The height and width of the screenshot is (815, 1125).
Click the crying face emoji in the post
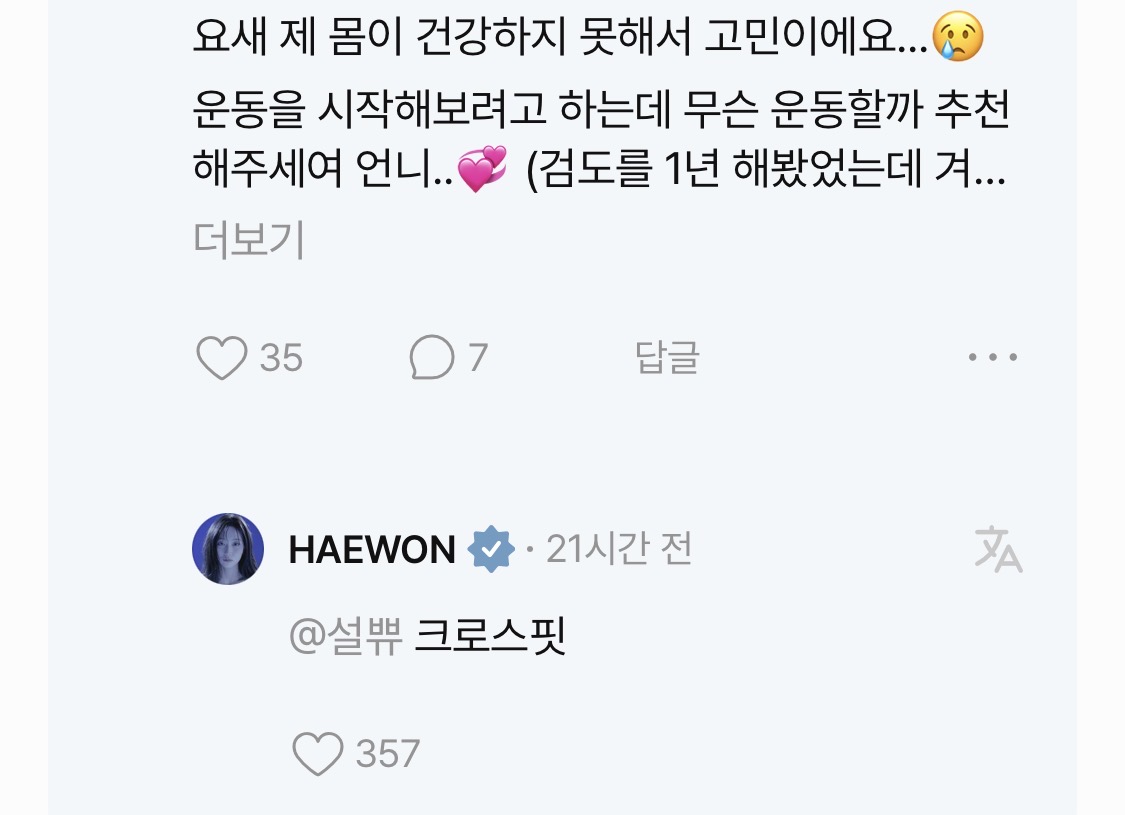tap(957, 36)
